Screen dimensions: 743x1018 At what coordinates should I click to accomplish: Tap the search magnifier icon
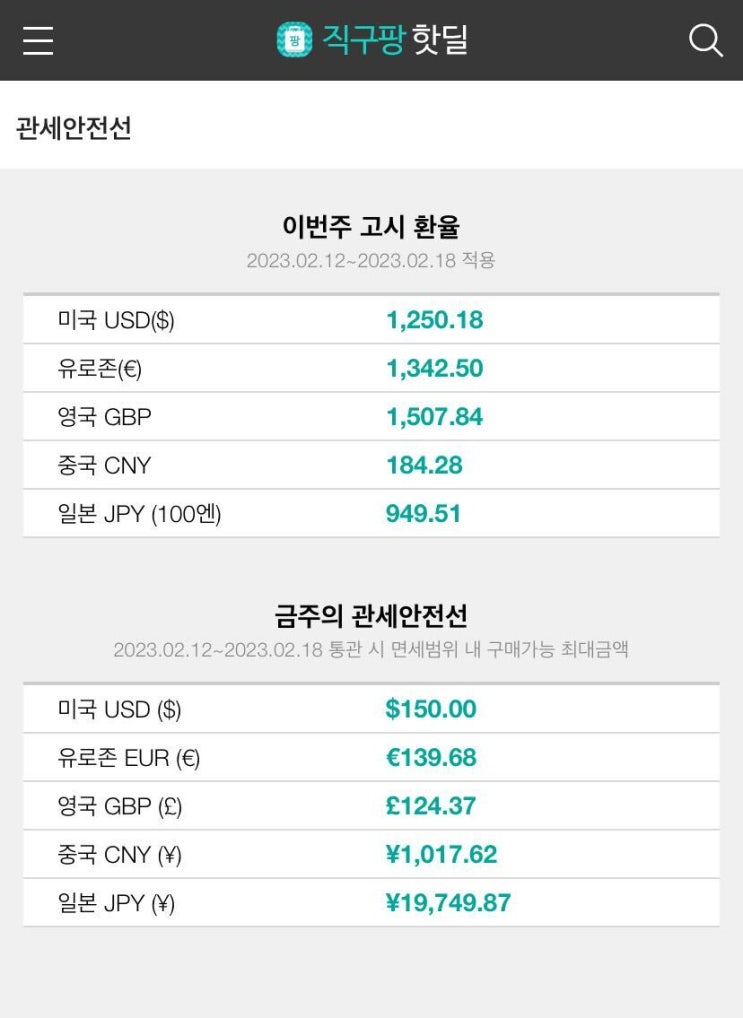coord(705,40)
